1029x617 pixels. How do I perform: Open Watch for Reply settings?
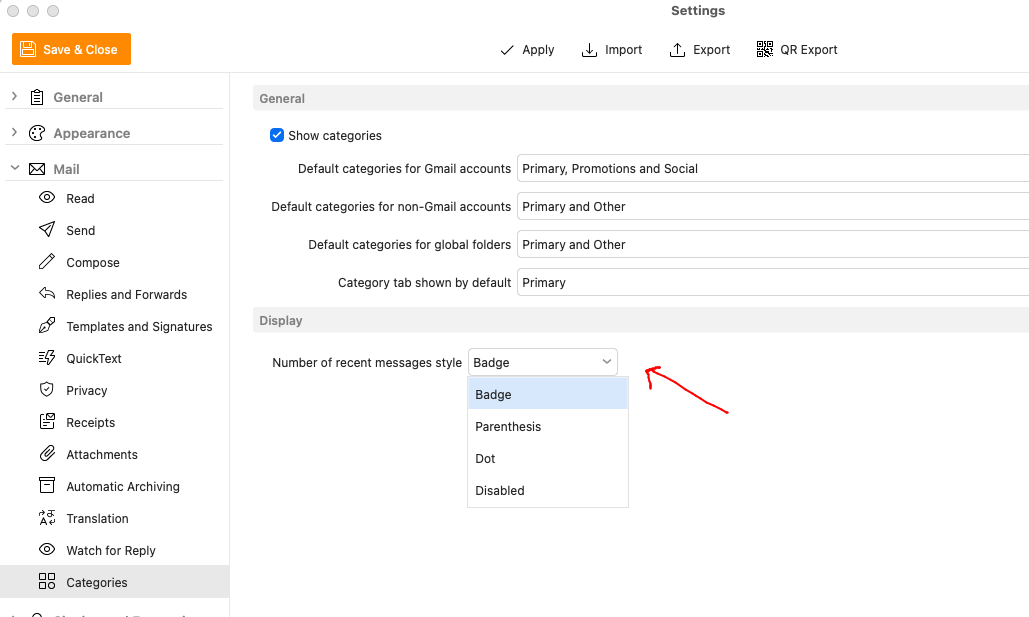115,551
